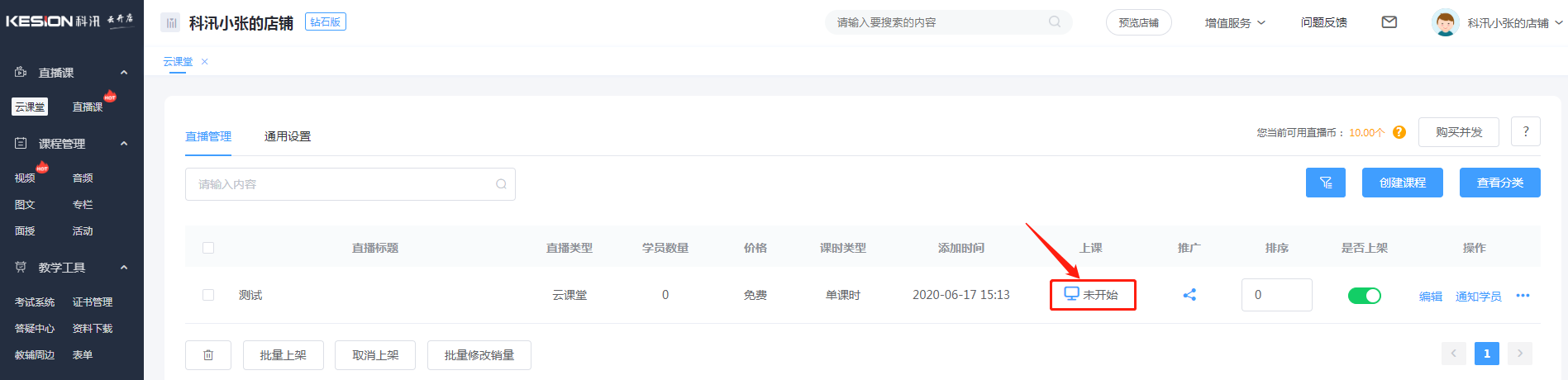Open 图文 in the sidebar
The width and height of the screenshot is (1568, 380).
pyautogui.click(x=25, y=205)
